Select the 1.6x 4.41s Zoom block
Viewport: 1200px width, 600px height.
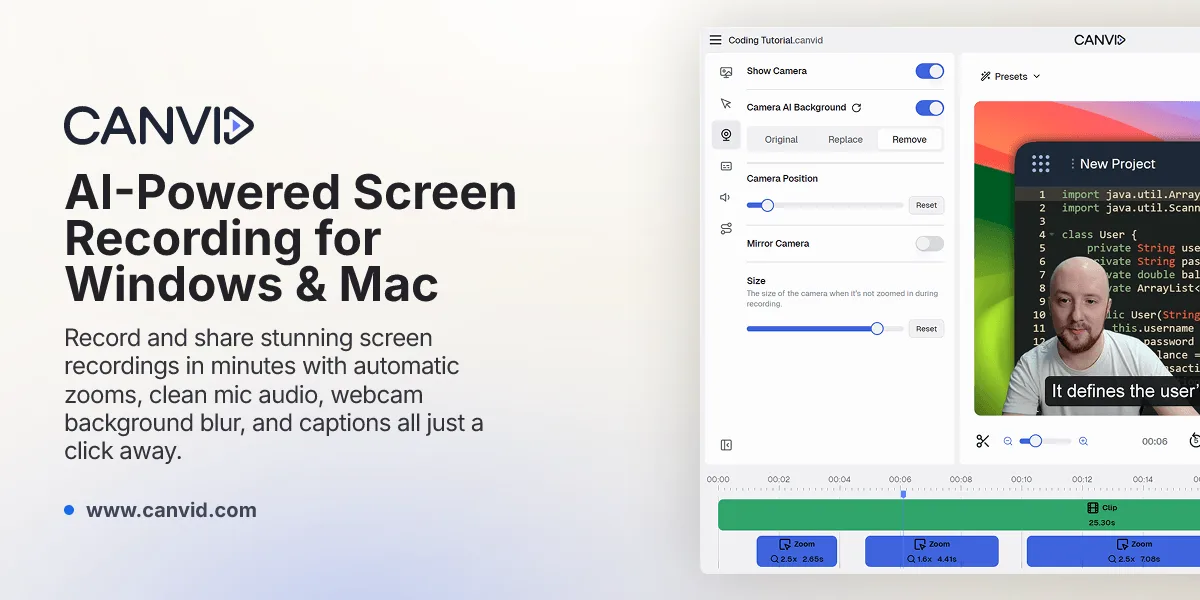click(932, 552)
